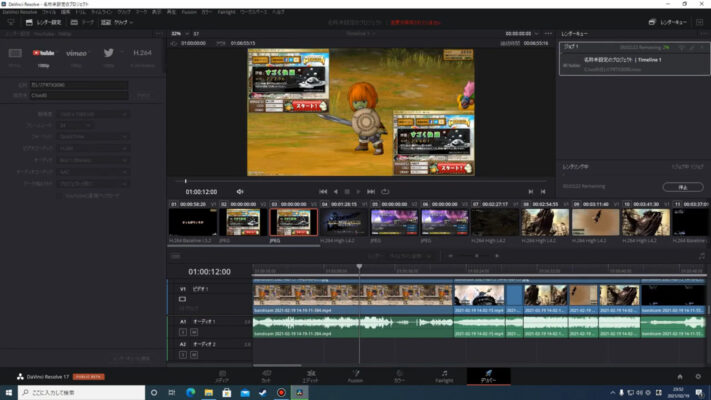Select the Vimeo render preset
This screenshot has height=400, width=711.
point(76,53)
